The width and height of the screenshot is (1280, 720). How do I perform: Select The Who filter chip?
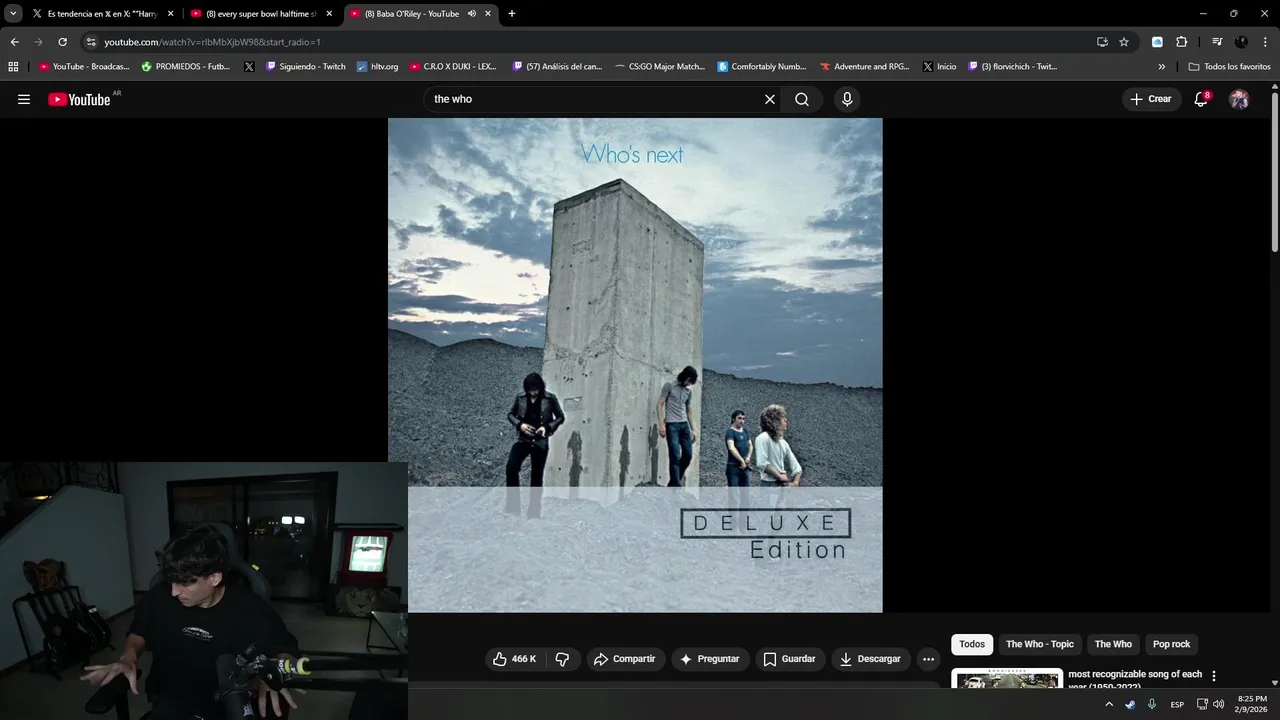point(1113,644)
